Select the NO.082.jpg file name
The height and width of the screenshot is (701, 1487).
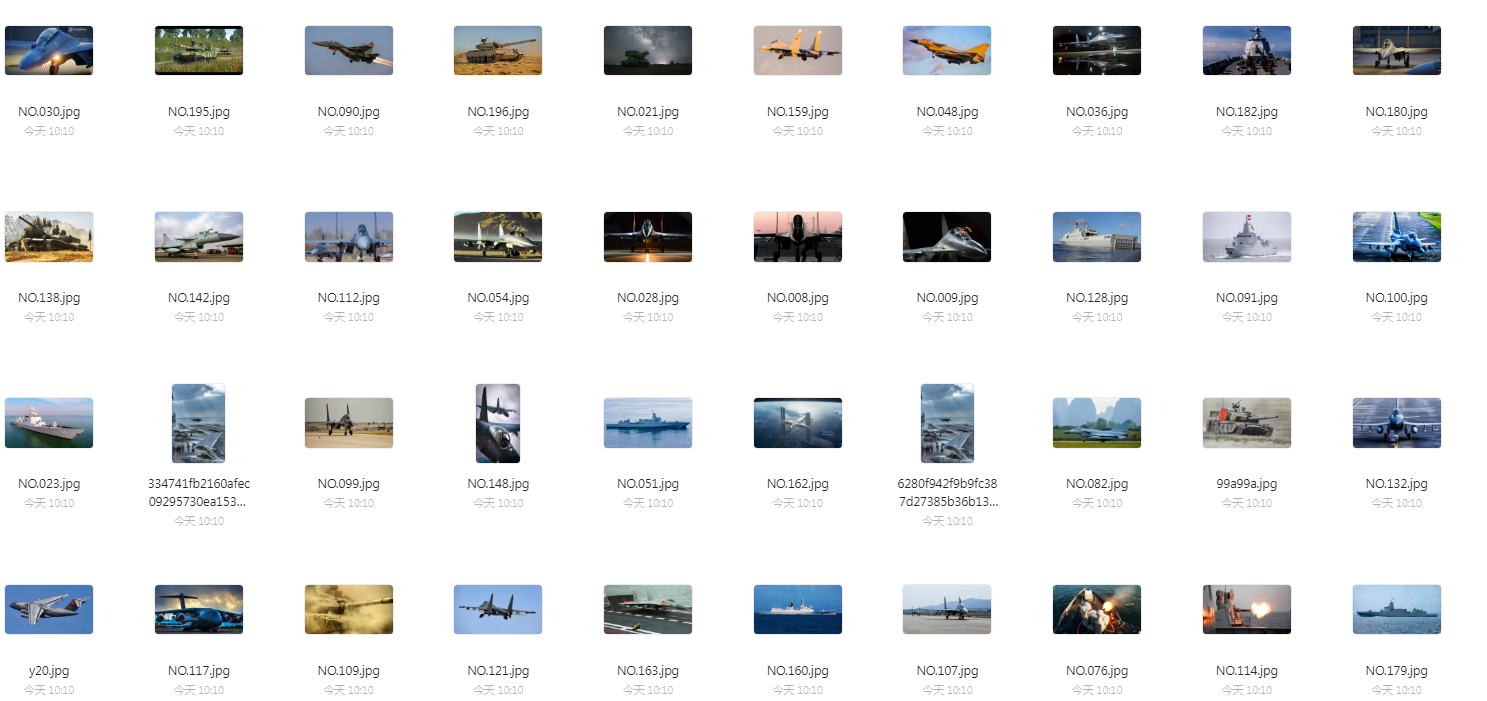1097,484
